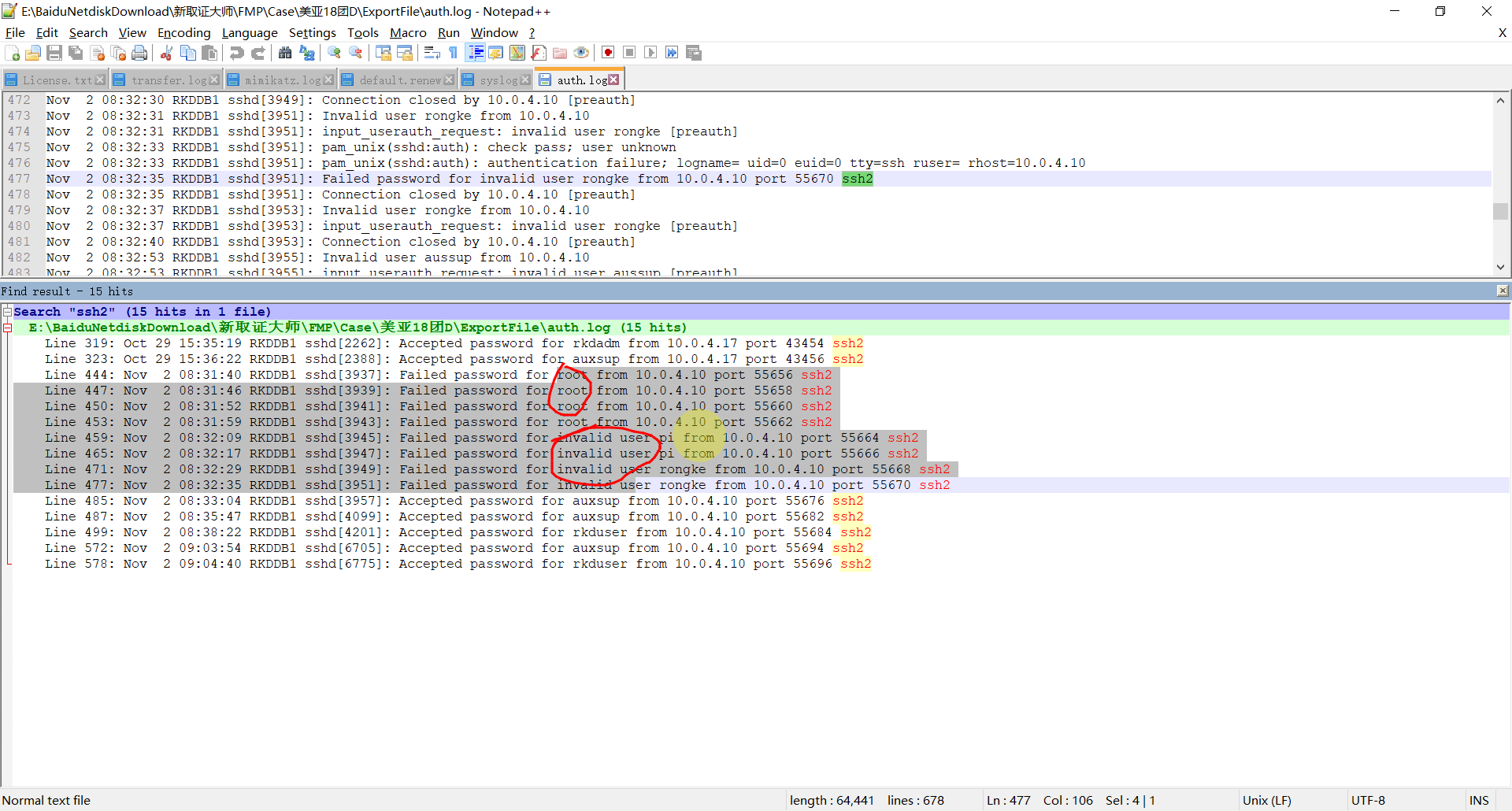Open the Find dialog via binoculars icon
Image resolution: width=1512 pixels, height=811 pixels.
(x=285, y=53)
